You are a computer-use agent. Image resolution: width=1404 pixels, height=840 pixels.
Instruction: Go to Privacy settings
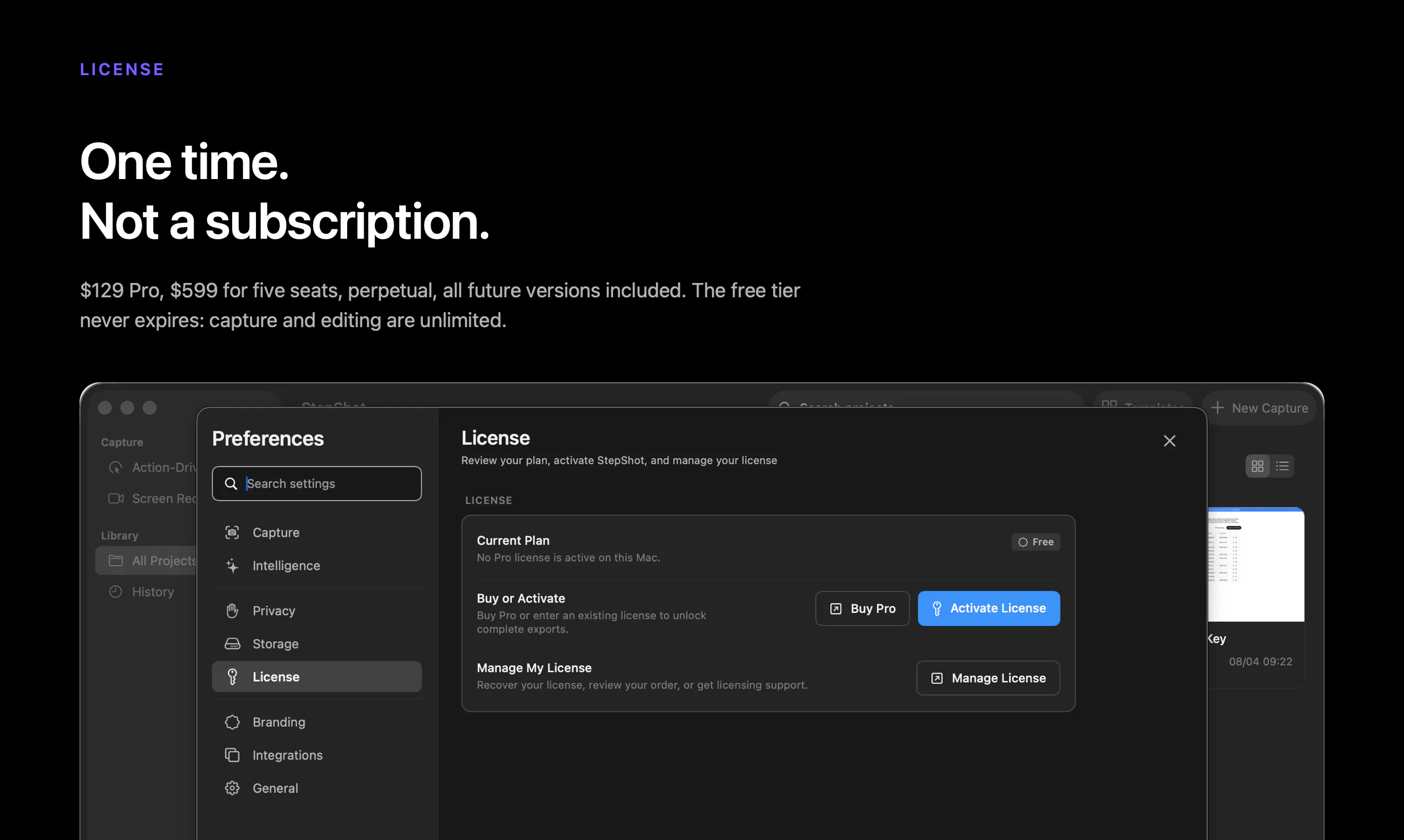click(x=317, y=611)
